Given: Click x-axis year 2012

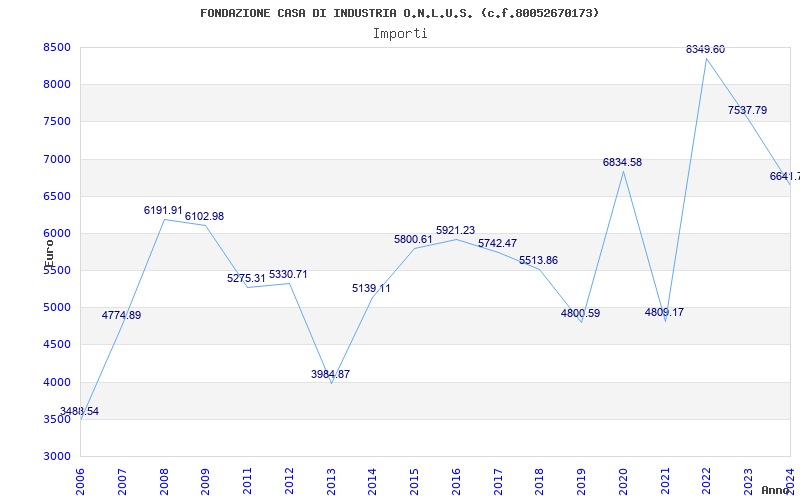Looking at the screenshot, I should (289, 481).
